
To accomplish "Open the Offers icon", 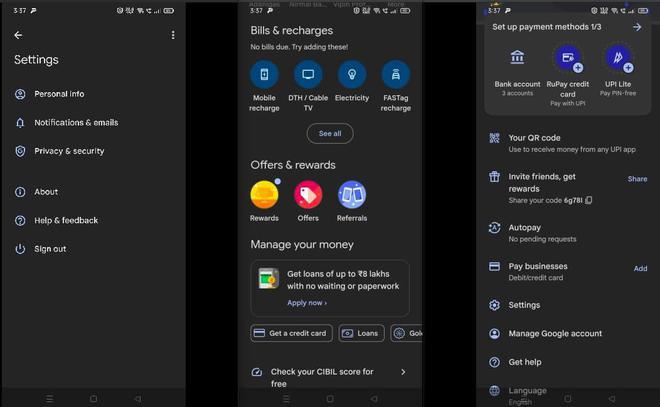I will pyautogui.click(x=308, y=194).
